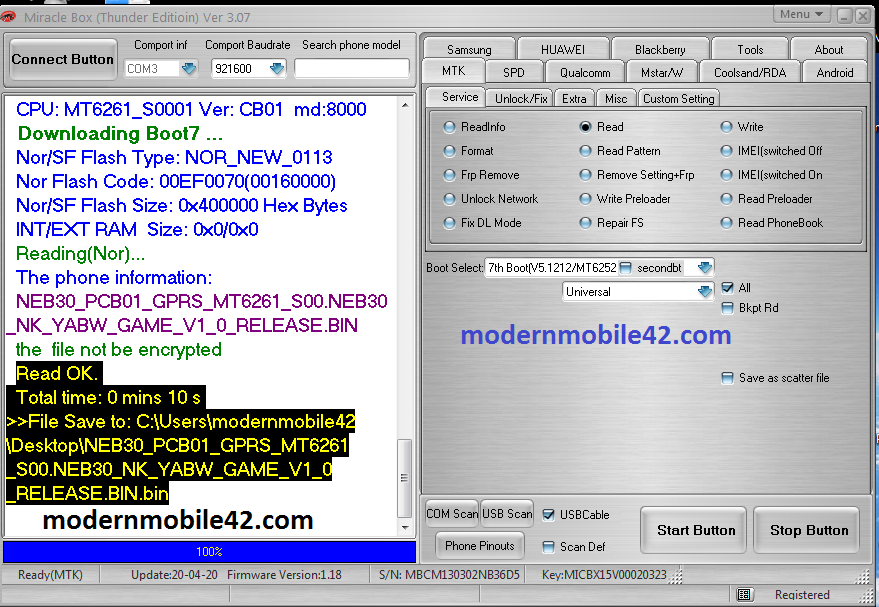Viewport: 879px width, 607px height.
Task: Open the Android tab
Action: [835, 73]
